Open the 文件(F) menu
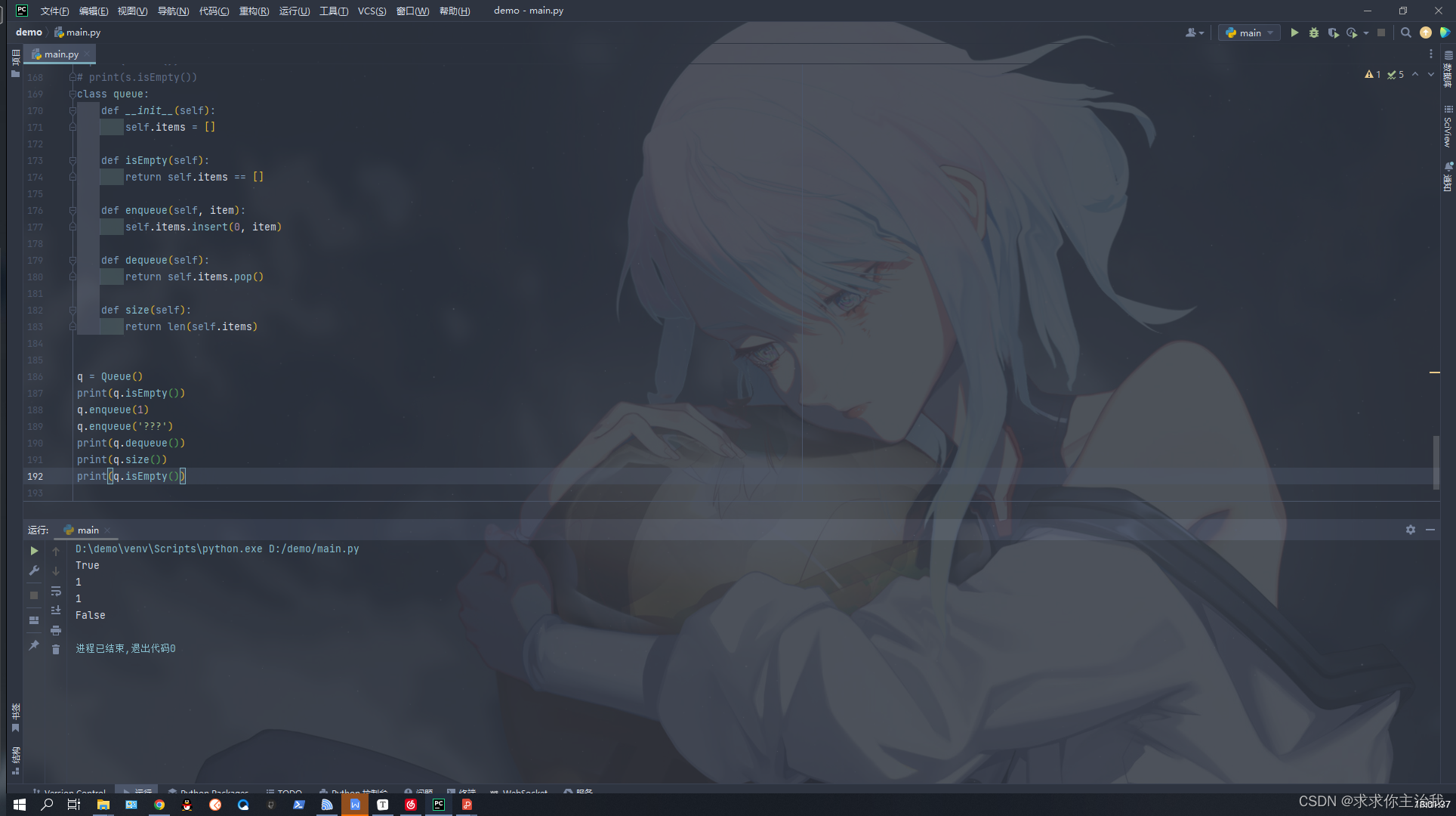1456x816 pixels. (x=54, y=11)
